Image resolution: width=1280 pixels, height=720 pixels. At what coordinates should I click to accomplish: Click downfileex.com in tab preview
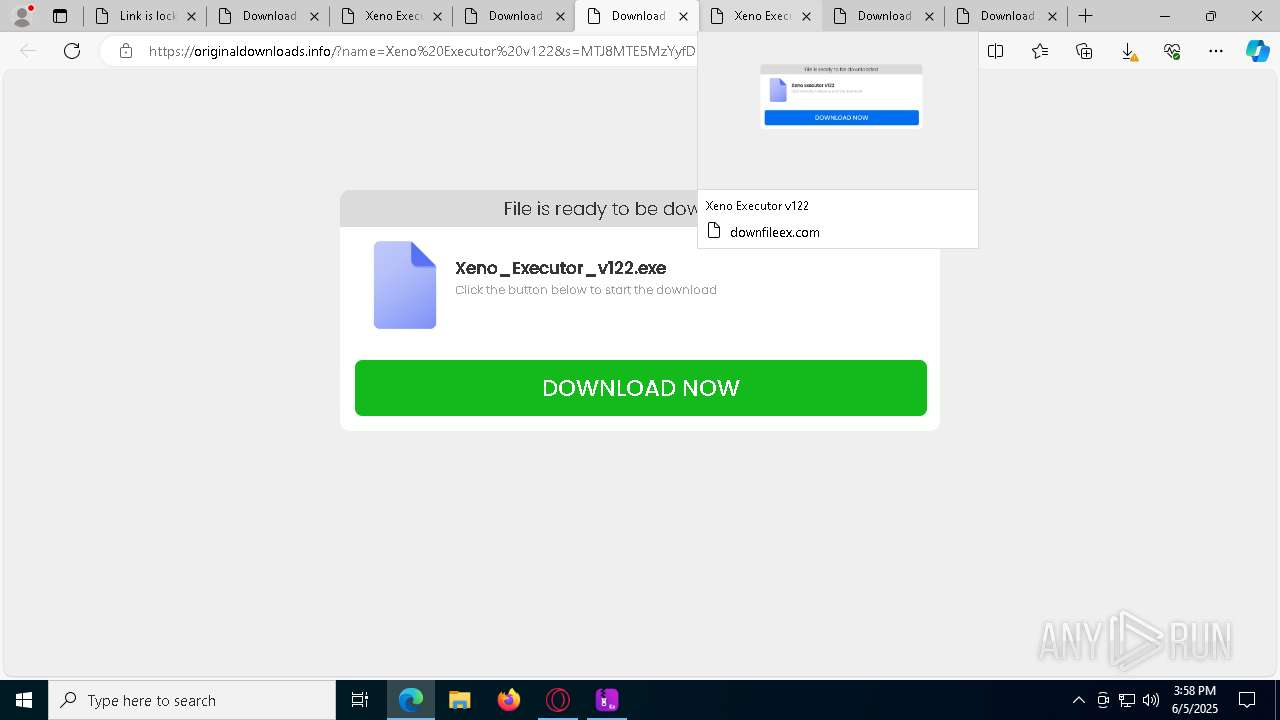[775, 232]
